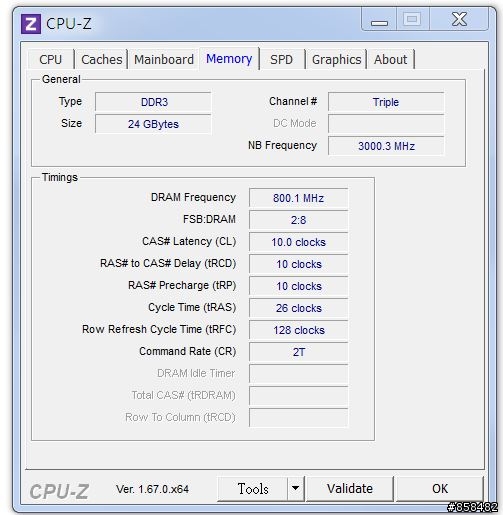Click the CPU-Z title bar text
This screenshot has width=503, height=515.
[69, 24]
